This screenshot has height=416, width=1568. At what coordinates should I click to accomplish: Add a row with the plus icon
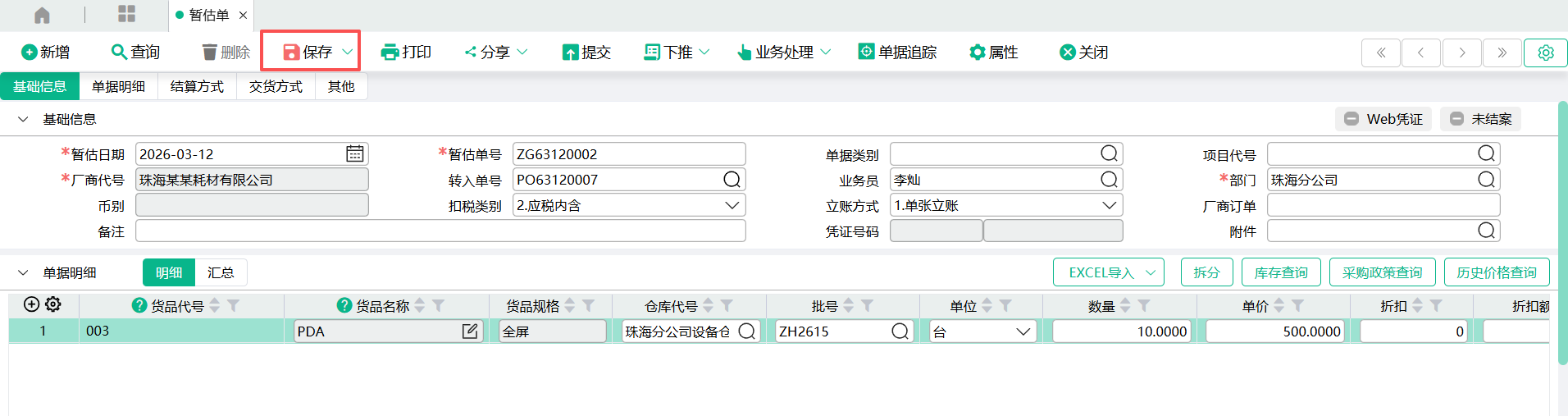pyautogui.click(x=31, y=304)
